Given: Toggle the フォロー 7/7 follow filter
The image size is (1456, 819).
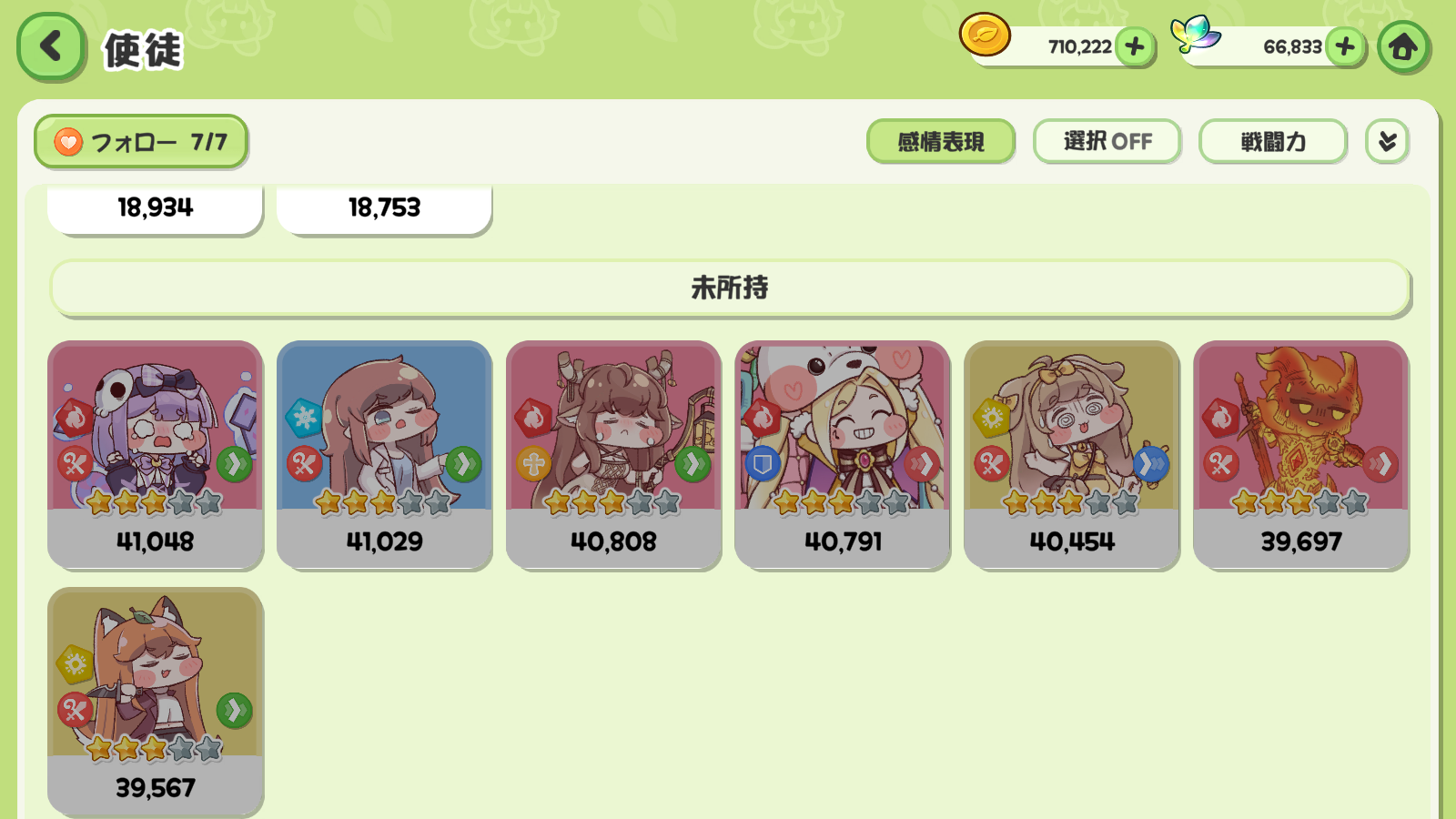Looking at the screenshot, I should (x=141, y=141).
